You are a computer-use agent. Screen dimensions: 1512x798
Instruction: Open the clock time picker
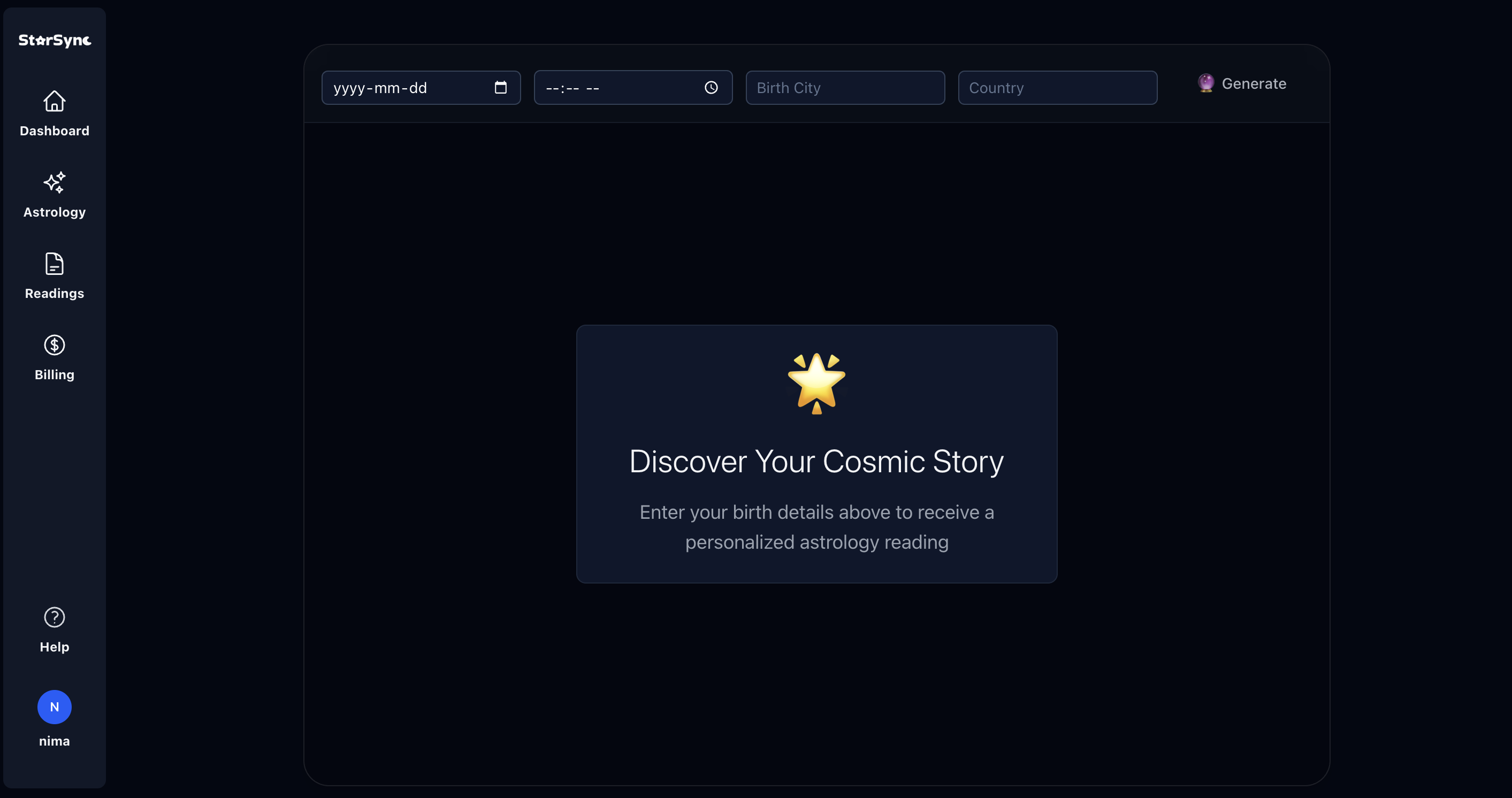click(x=711, y=87)
